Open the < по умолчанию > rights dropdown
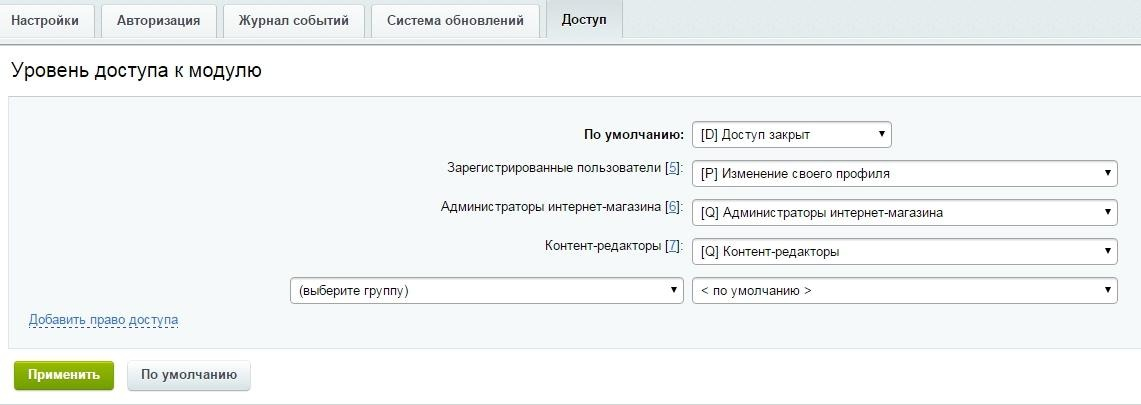The width and height of the screenshot is (1141, 405). pyautogui.click(x=905, y=291)
